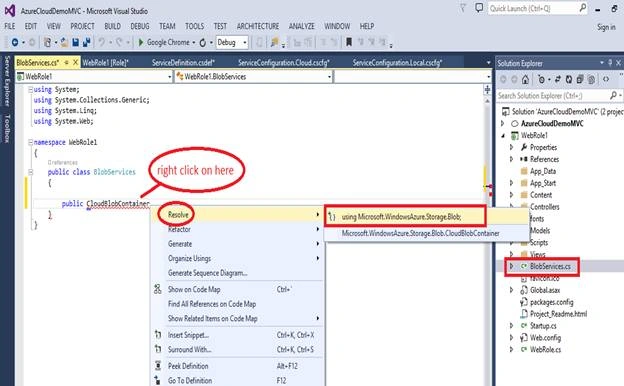Select Web.config in Solution Explorer
Screen dimensions: 624x386
pos(545,338)
